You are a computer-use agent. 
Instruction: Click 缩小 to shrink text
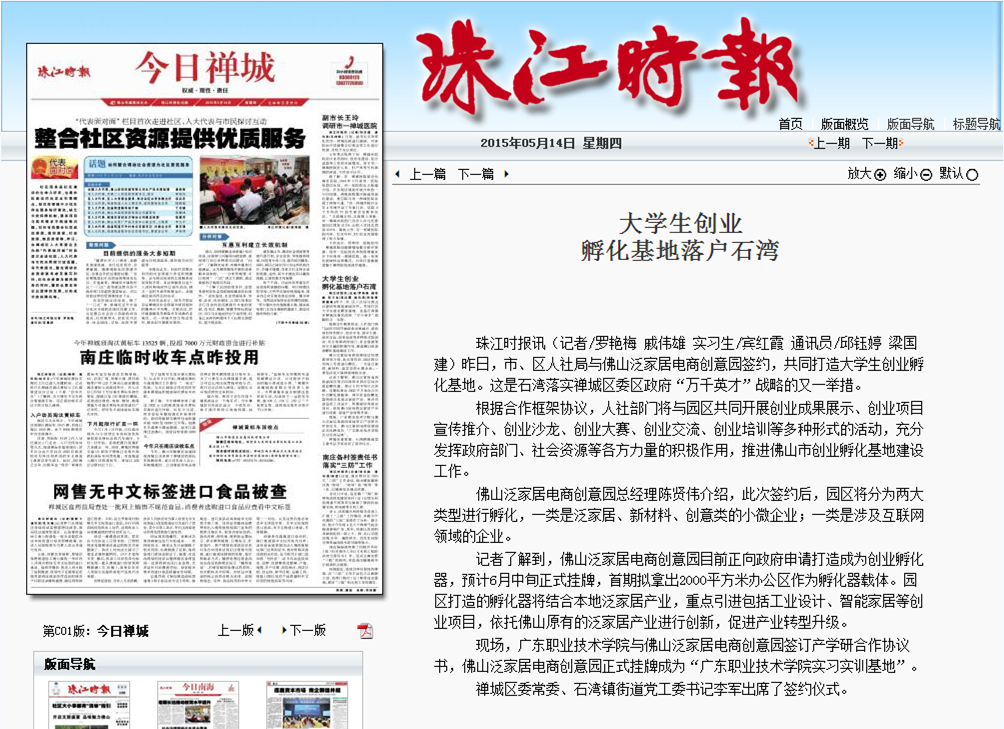[x=905, y=173]
